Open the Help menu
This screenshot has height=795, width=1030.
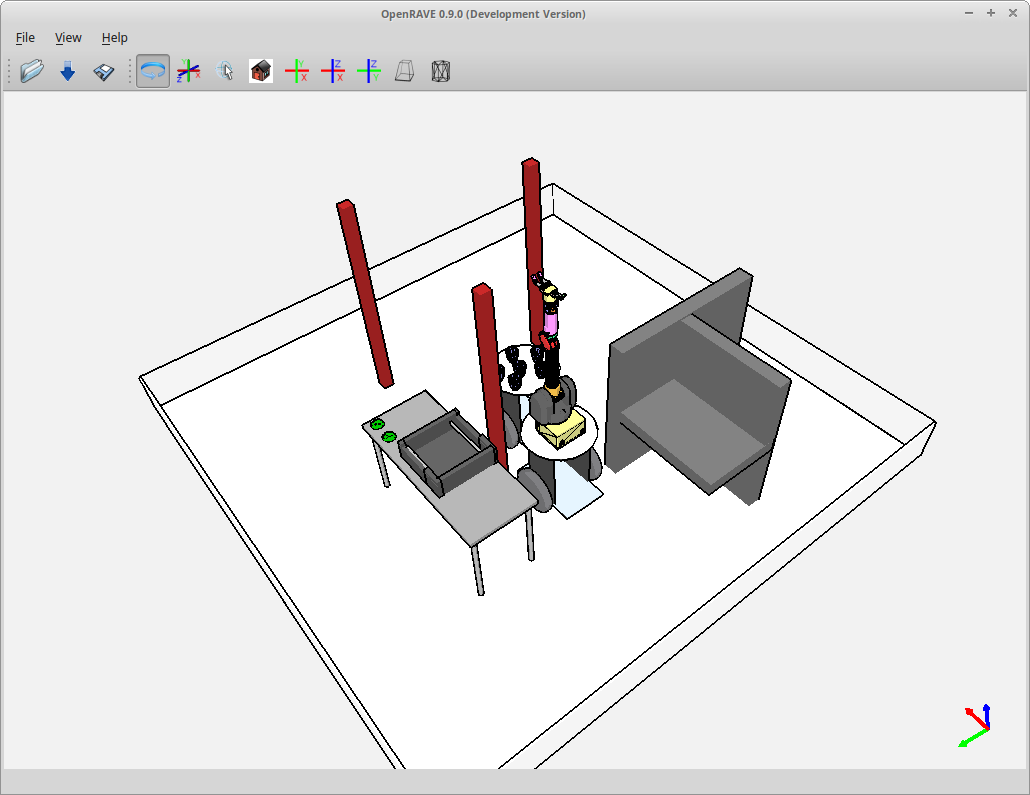tap(114, 37)
